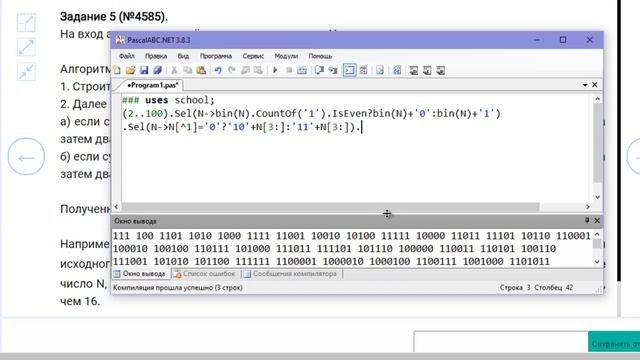The height and width of the screenshot is (360, 640).
Task: Open the Вид menu
Action: (183, 56)
